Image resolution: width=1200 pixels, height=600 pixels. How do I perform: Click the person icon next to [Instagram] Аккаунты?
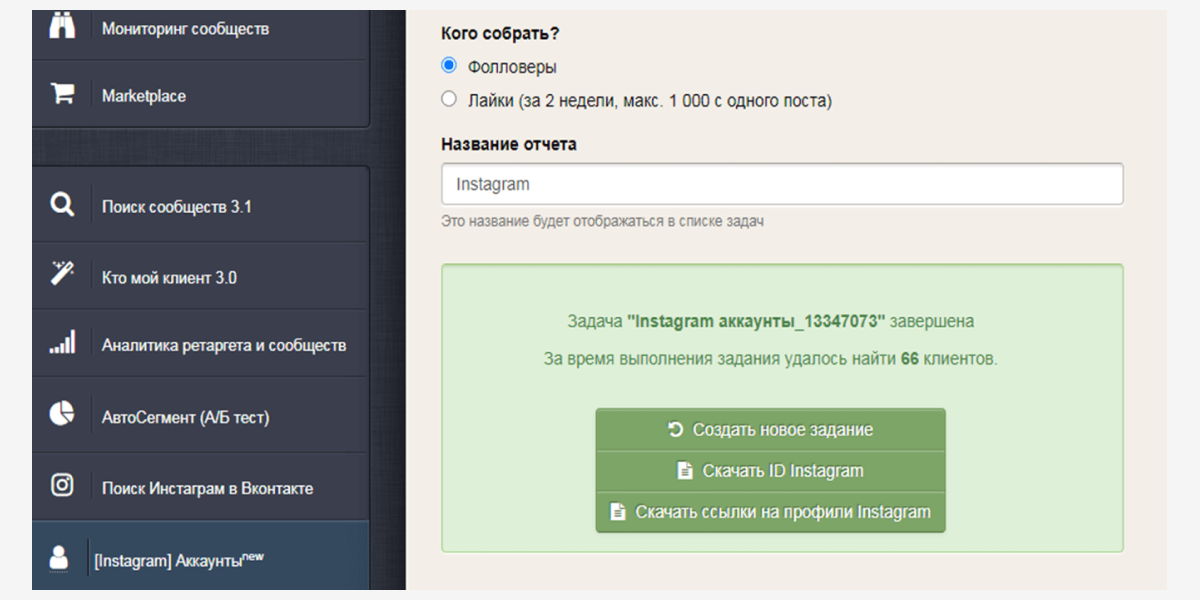coord(59,558)
